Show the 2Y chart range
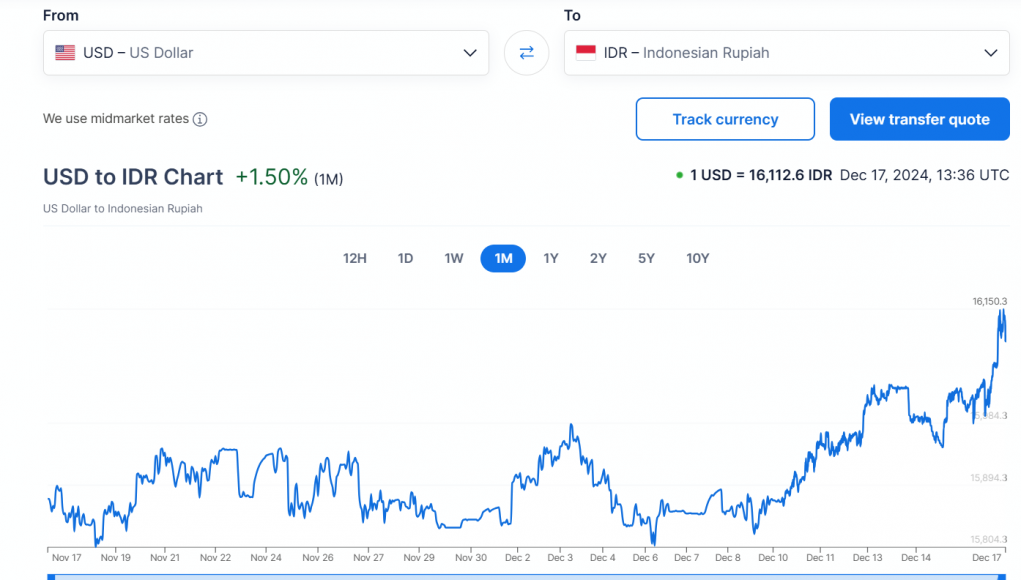The height and width of the screenshot is (580, 1021). 598,258
